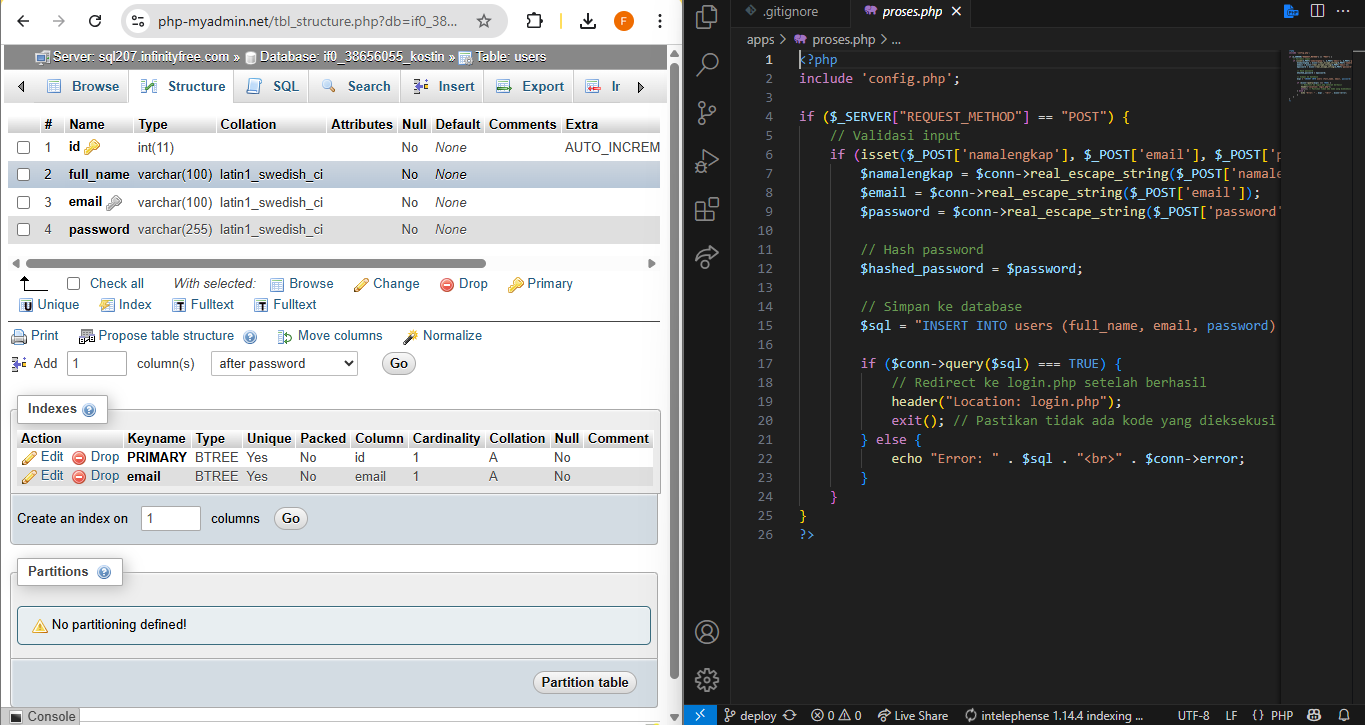Click the browser back arrow
1365x725 pixels.
pos(25,20)
